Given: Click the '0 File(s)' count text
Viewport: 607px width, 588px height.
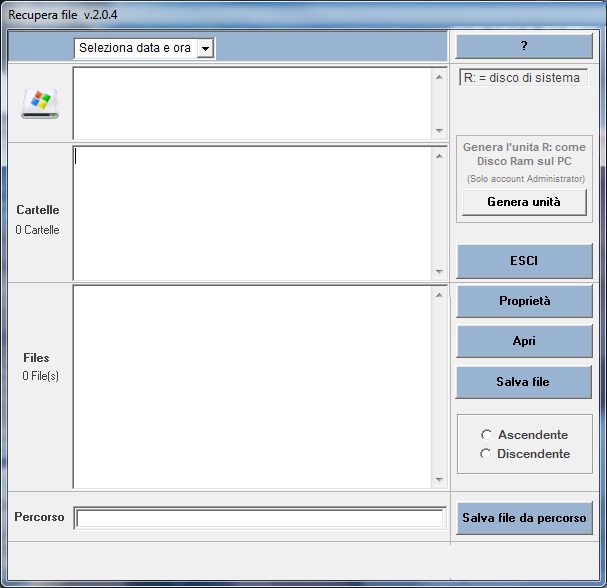Looking at the screenshot, I should click(x=41, y=376).
